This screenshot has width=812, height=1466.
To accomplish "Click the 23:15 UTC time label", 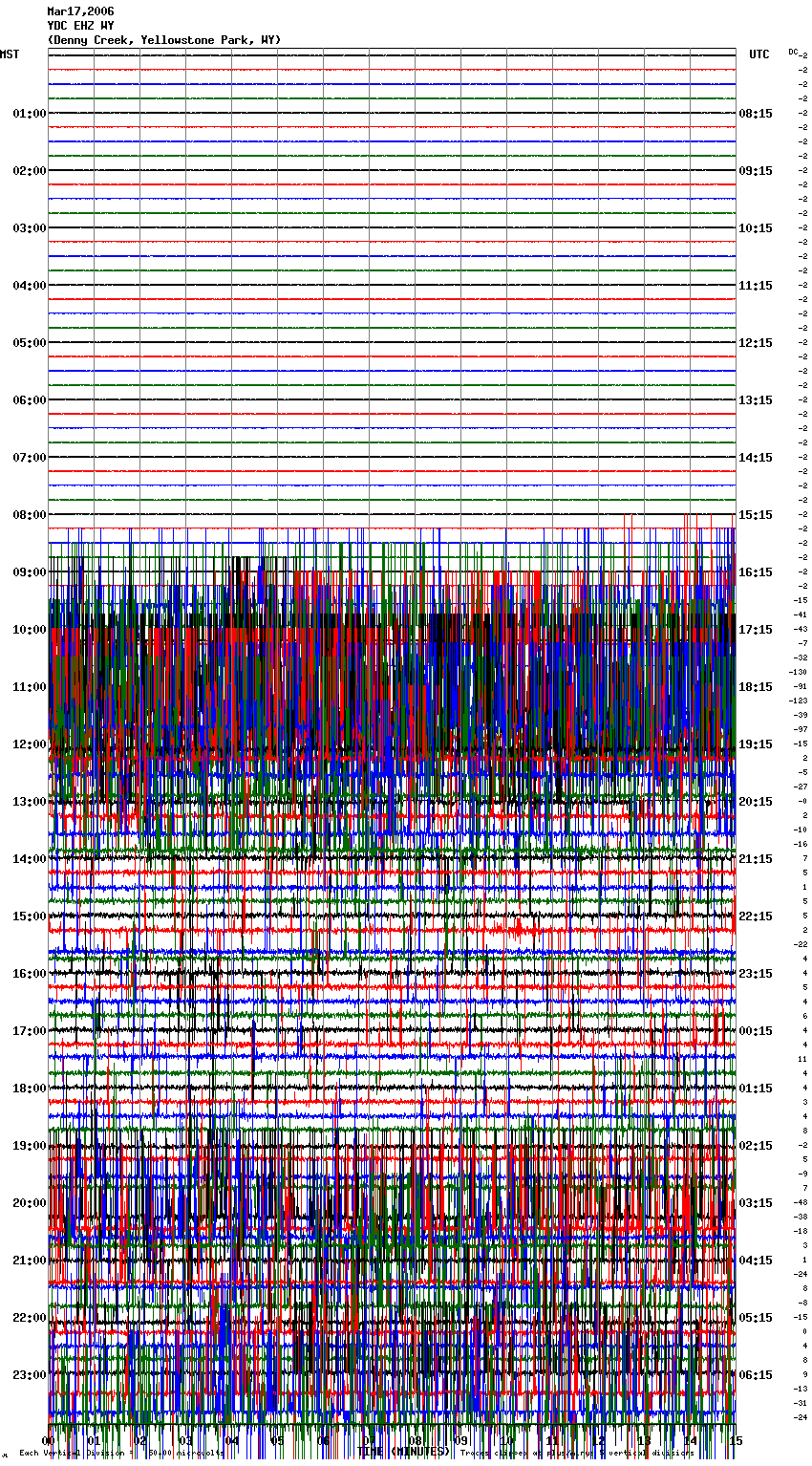I will click(x=756, y=974).
